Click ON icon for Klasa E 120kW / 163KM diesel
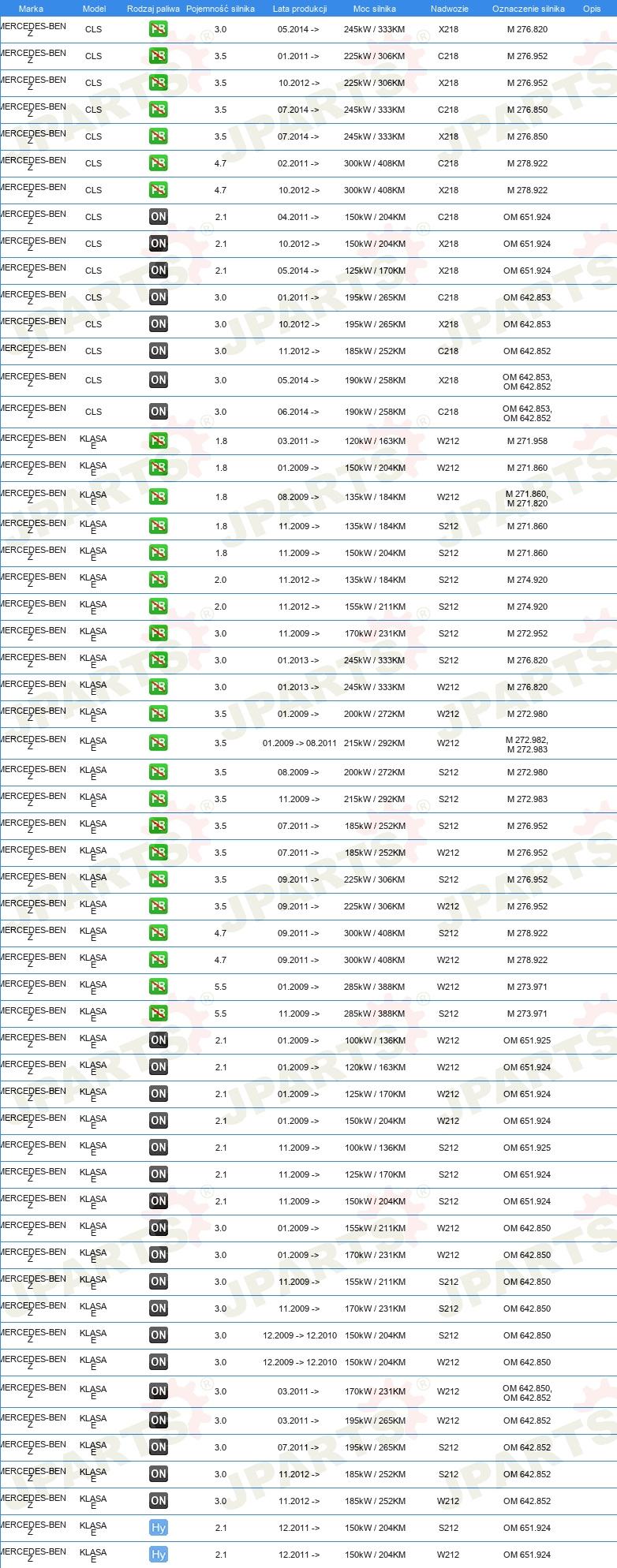This screenshot has height=1568, width=617. (x=158, y=1067)
